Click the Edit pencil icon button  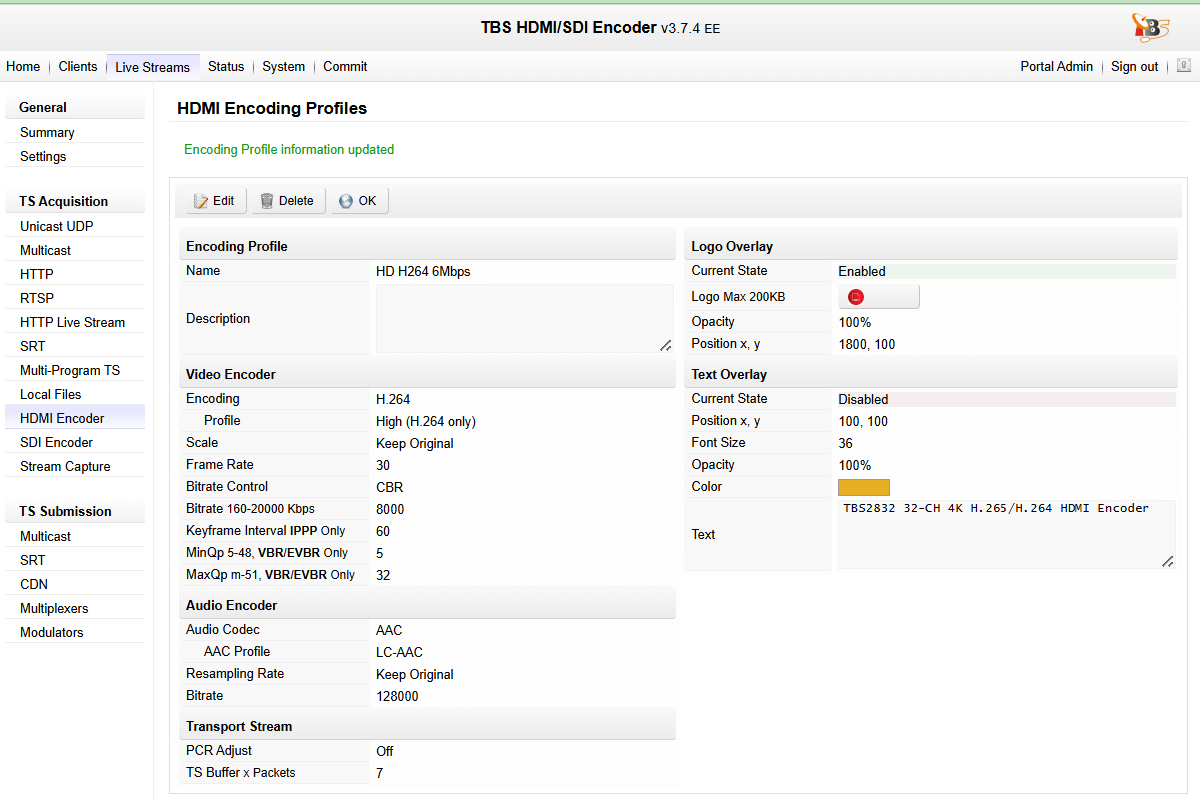215,201
